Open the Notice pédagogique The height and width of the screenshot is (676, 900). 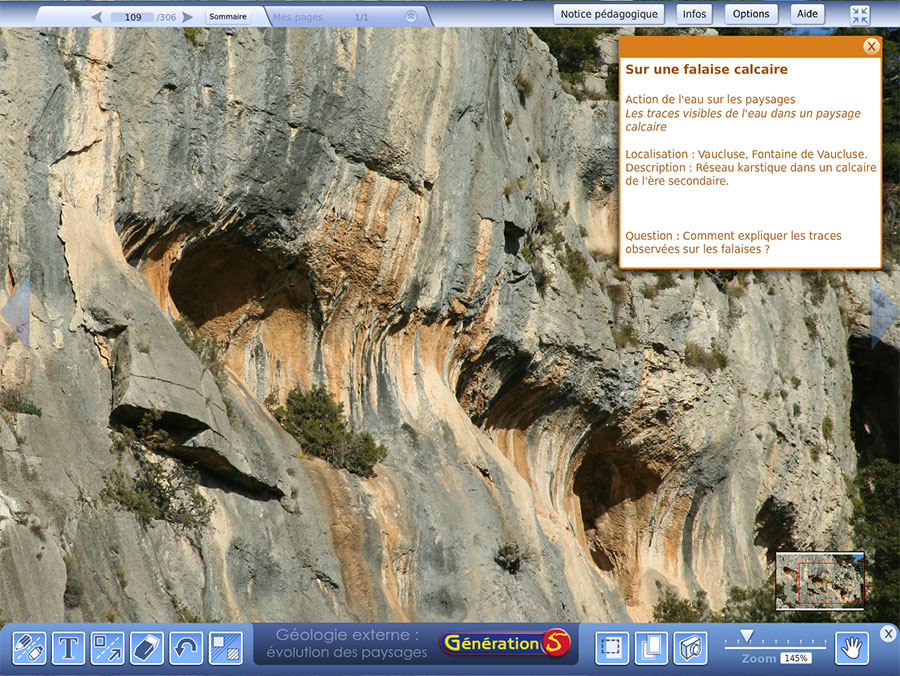click(x=609, y=14)
